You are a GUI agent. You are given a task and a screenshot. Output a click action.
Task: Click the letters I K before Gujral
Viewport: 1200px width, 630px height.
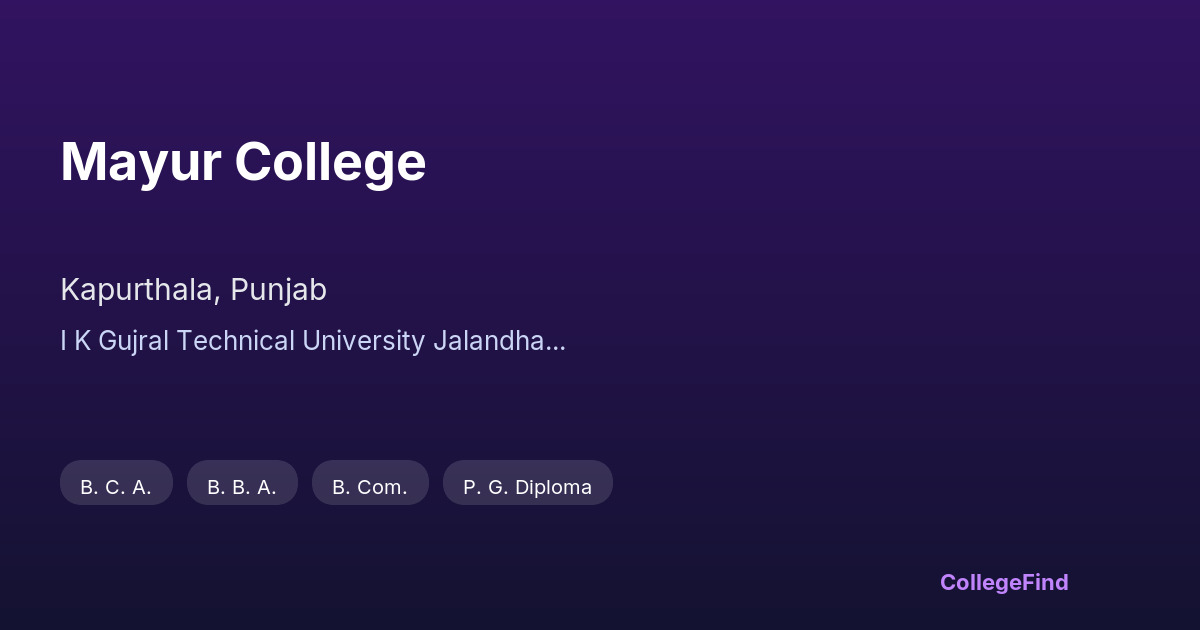75,341
